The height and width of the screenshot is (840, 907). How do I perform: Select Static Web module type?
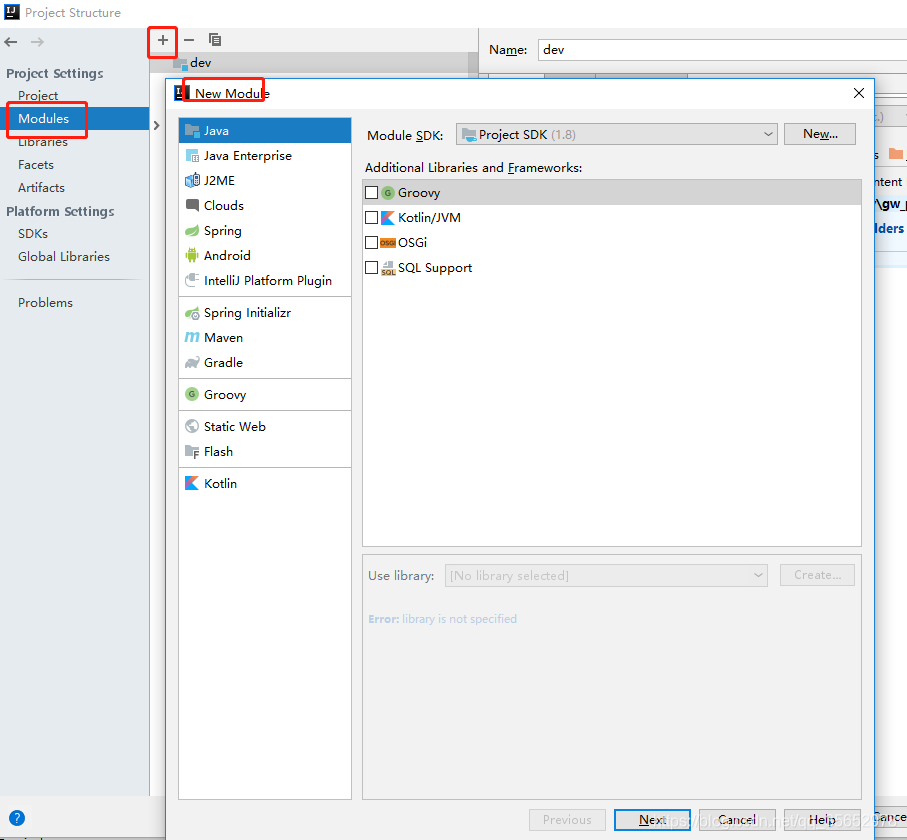[265, 426]
